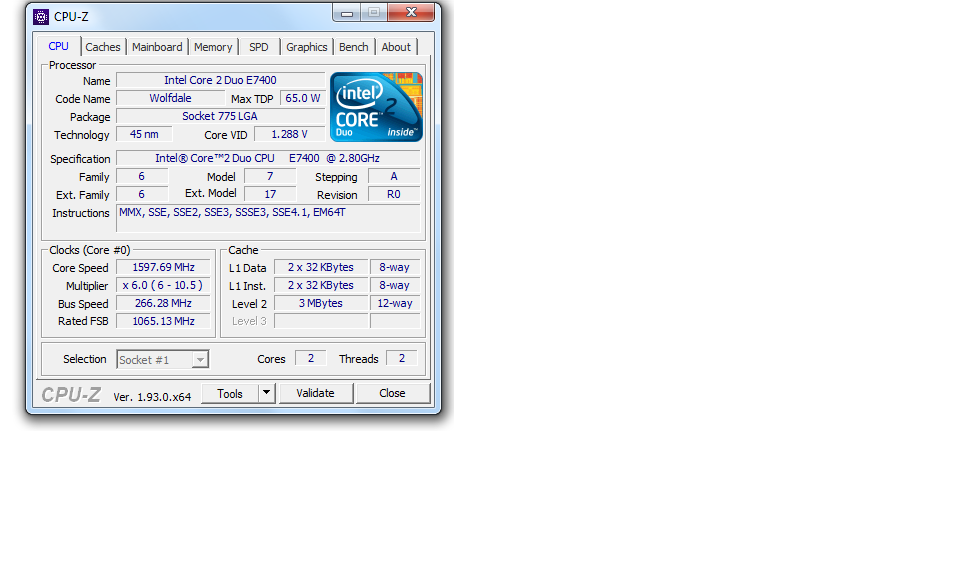The image size is (955, 565).
Task: Click the Code Name value Wolfdale
Action: tap(171, 98)
